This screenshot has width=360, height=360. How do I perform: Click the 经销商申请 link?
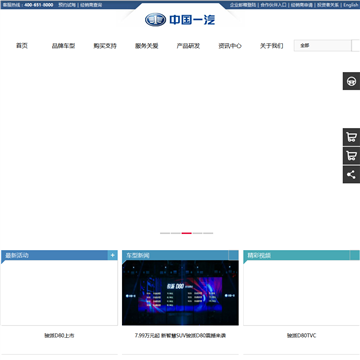pos(302,5)
